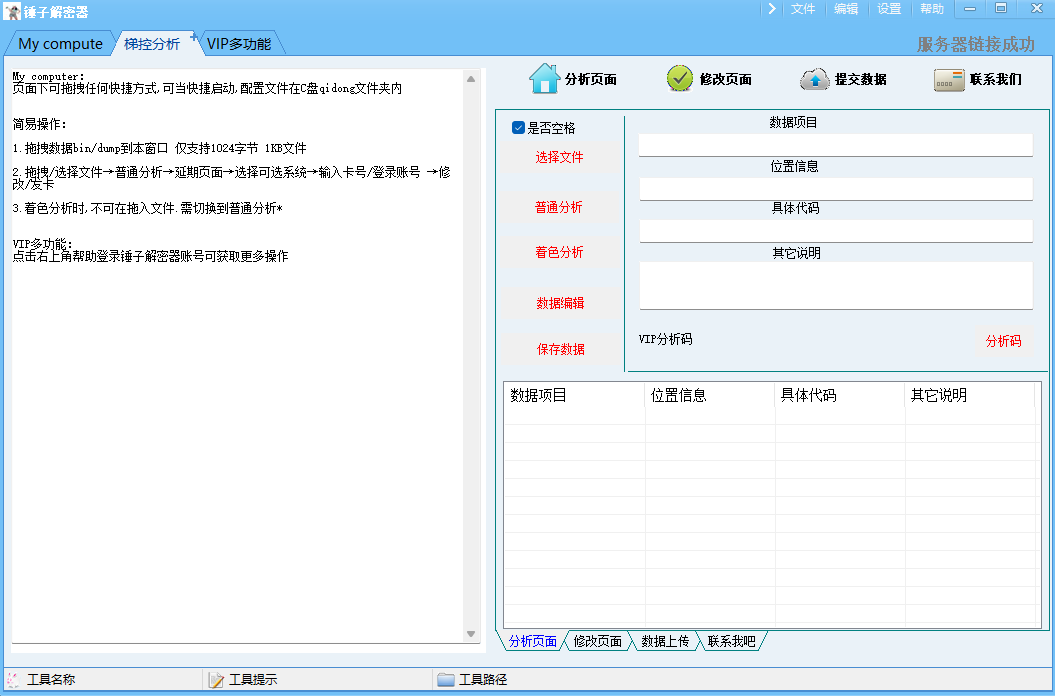This screenshot has height=696, width=1055.
Task: Click the 工具路径 folder icon in the status bar
Action: point(445,679)
